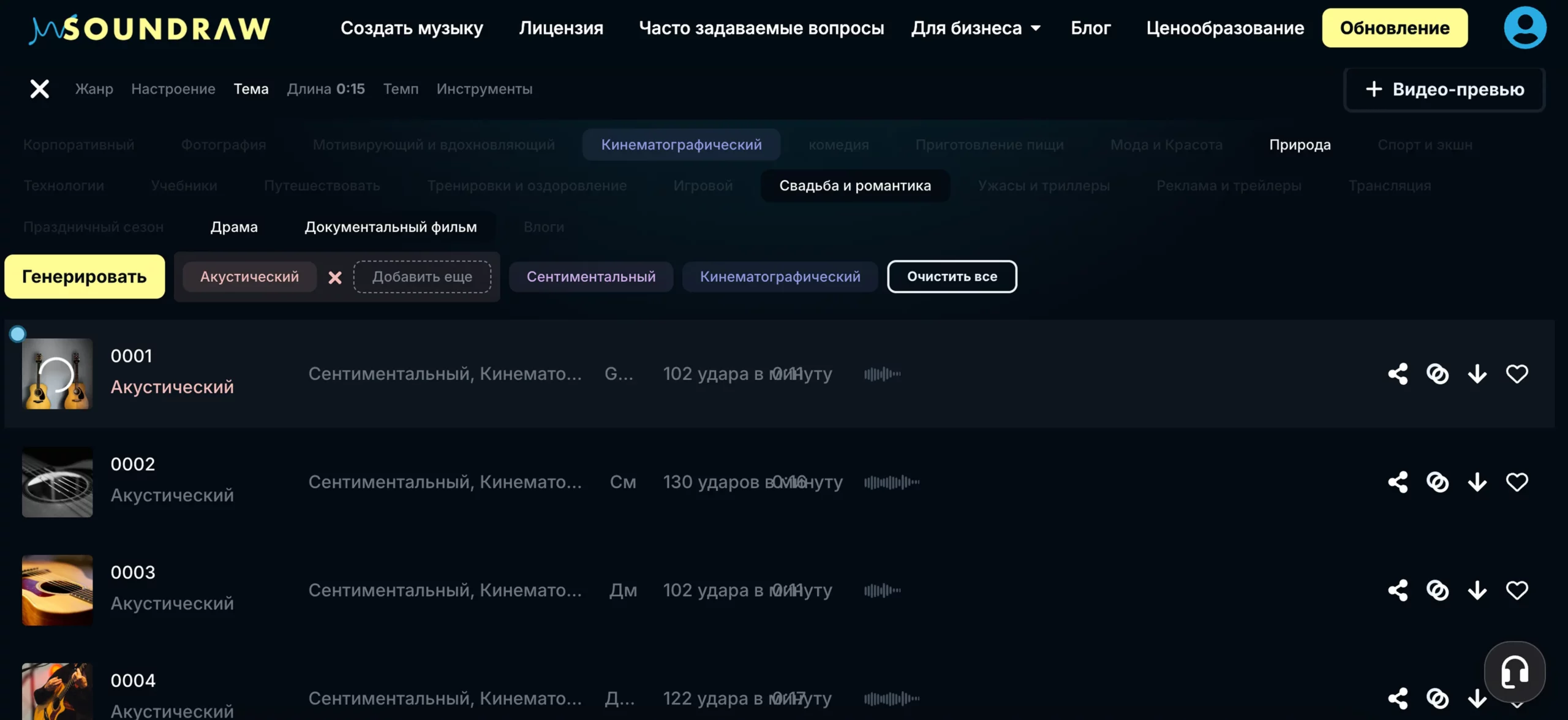Open the Инструменты filter options

click(x=484, y=89)
